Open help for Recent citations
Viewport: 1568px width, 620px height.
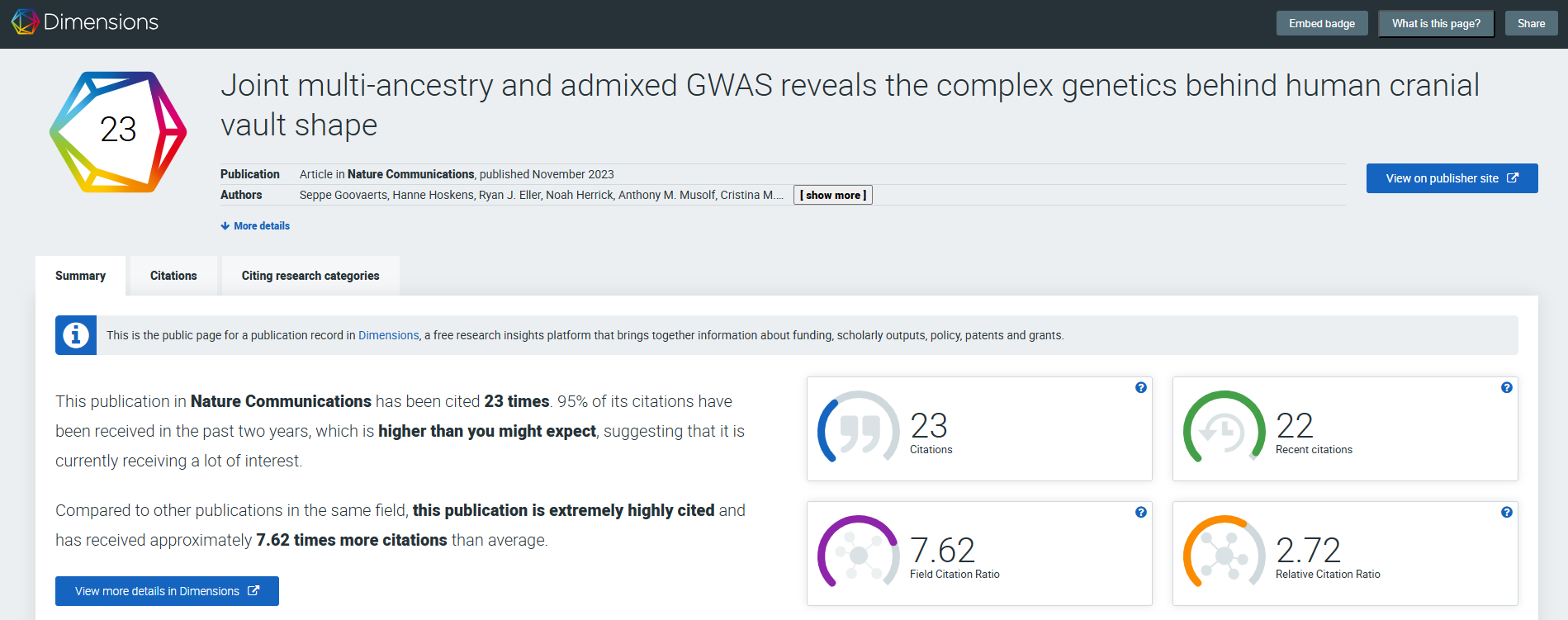1507,386
